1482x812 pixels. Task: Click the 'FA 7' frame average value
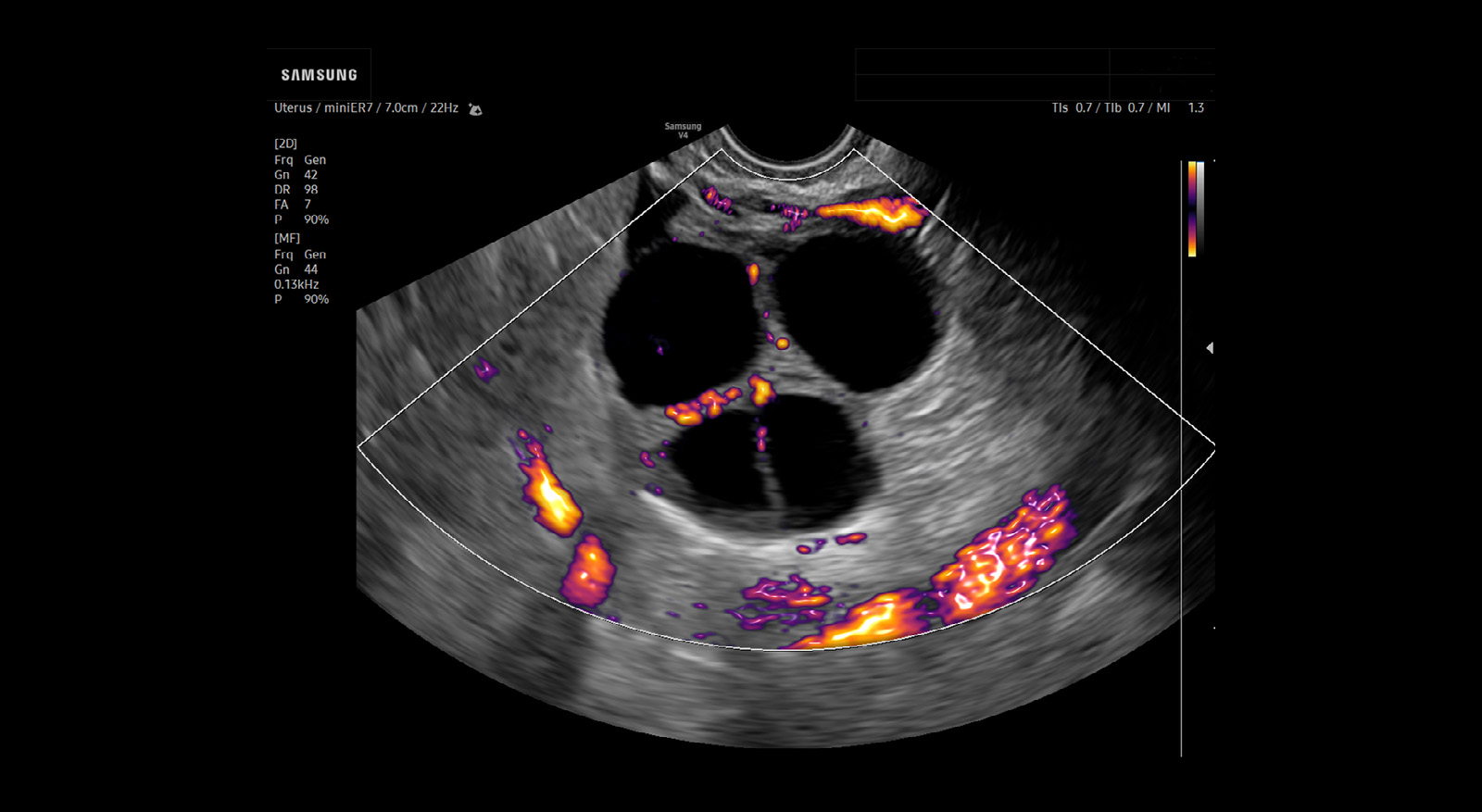293,205
